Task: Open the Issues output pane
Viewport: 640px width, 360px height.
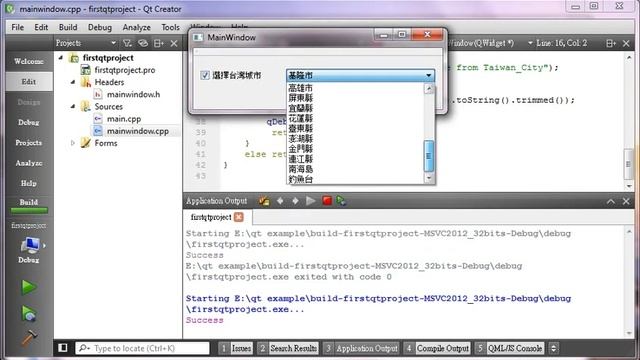Action: (x=236, y=348)
